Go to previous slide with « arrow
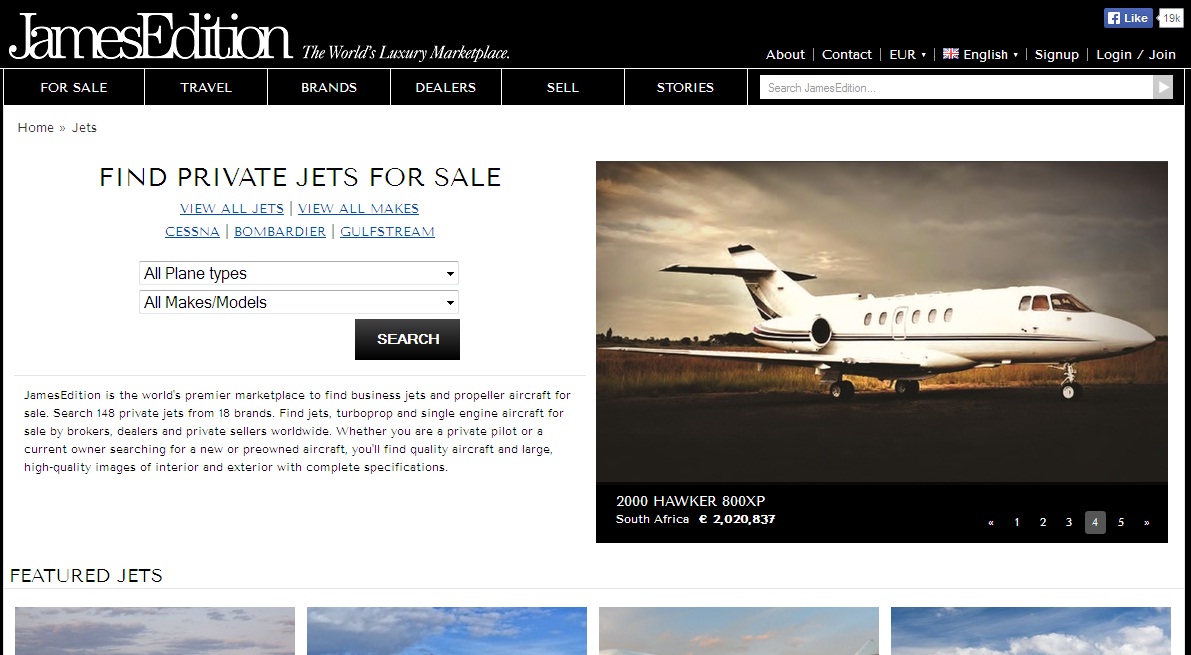 pos(990,522)
